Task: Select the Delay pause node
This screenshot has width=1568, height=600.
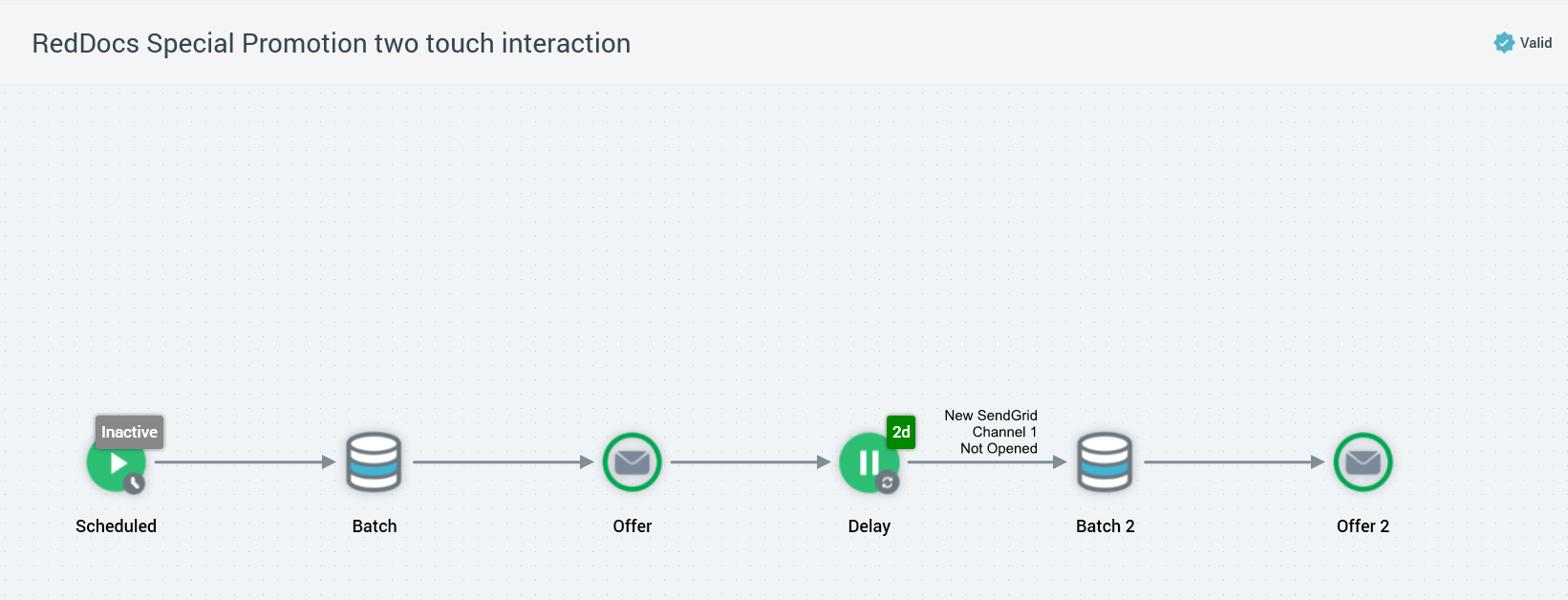Action: [868, 461]
